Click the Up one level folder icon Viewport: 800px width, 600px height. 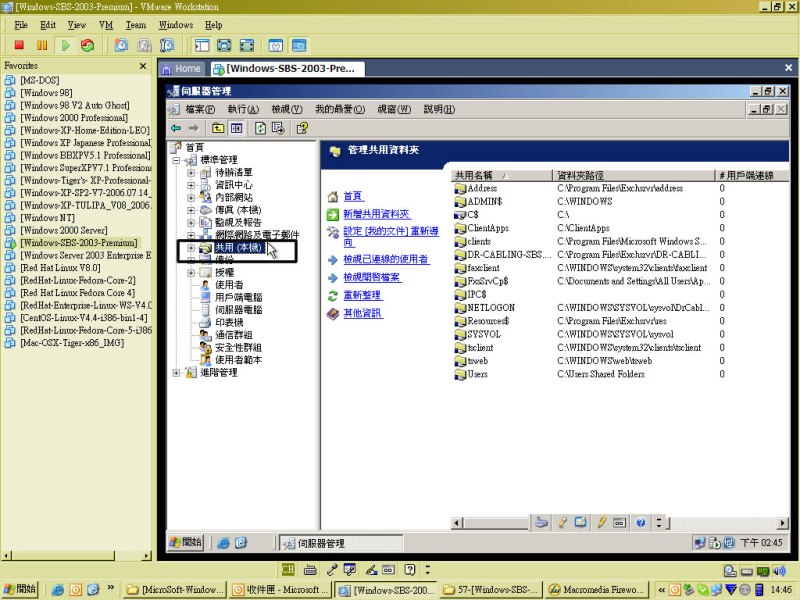pyautogui.click(x=218, y=128)
